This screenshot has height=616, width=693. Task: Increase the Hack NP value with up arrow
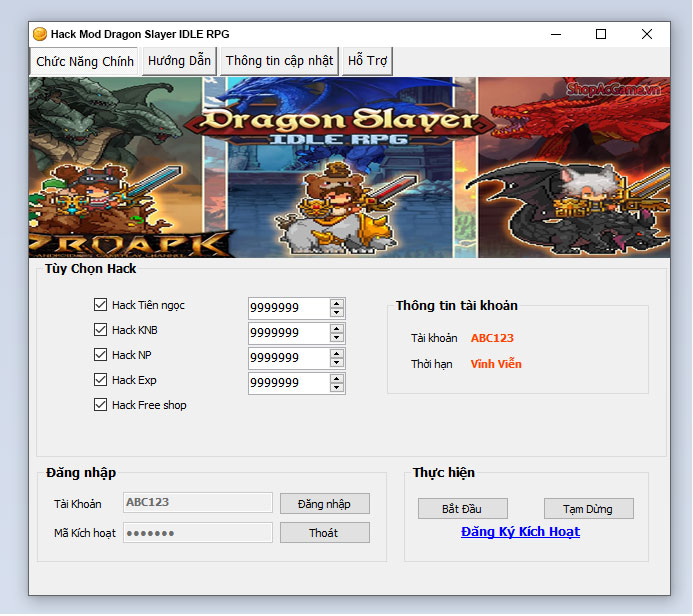coord(337,354)
